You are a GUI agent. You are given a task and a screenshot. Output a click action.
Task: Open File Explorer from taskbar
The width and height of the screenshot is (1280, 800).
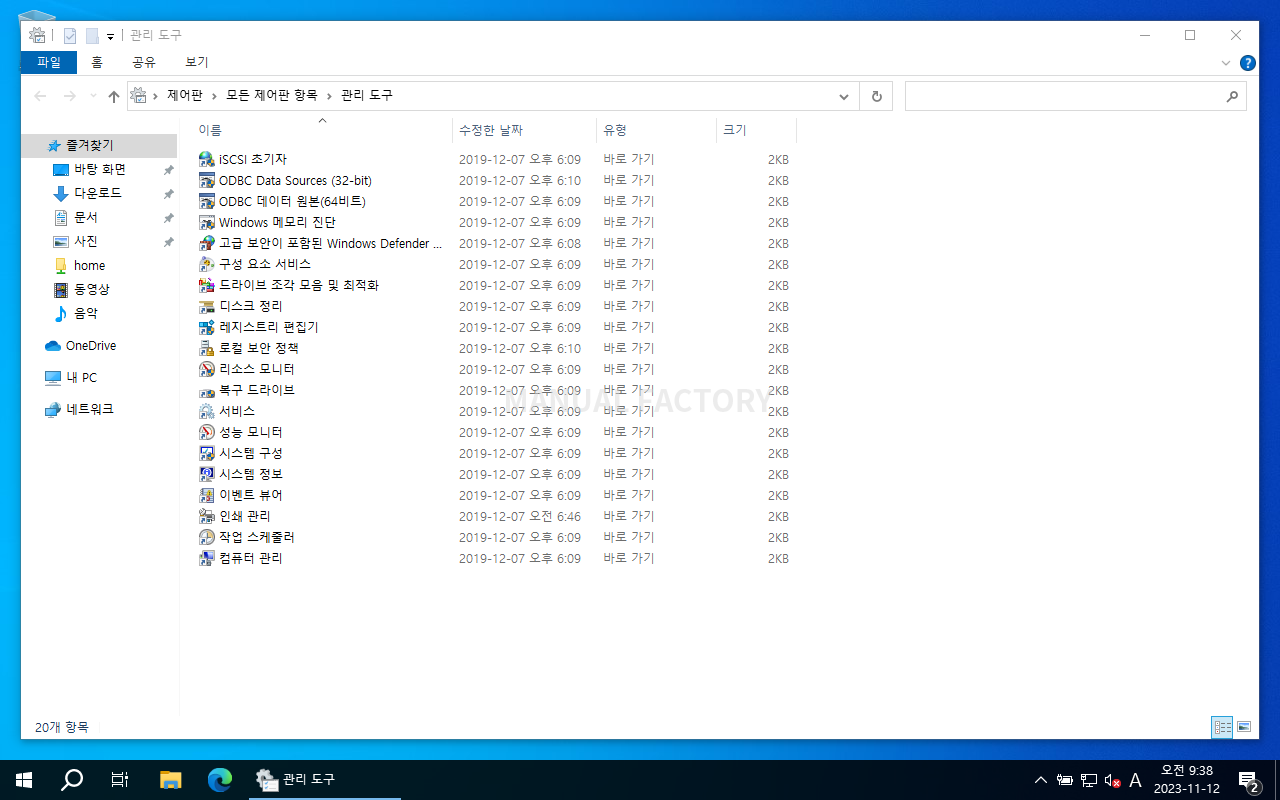pyautogui.click(x=171, y=780)
